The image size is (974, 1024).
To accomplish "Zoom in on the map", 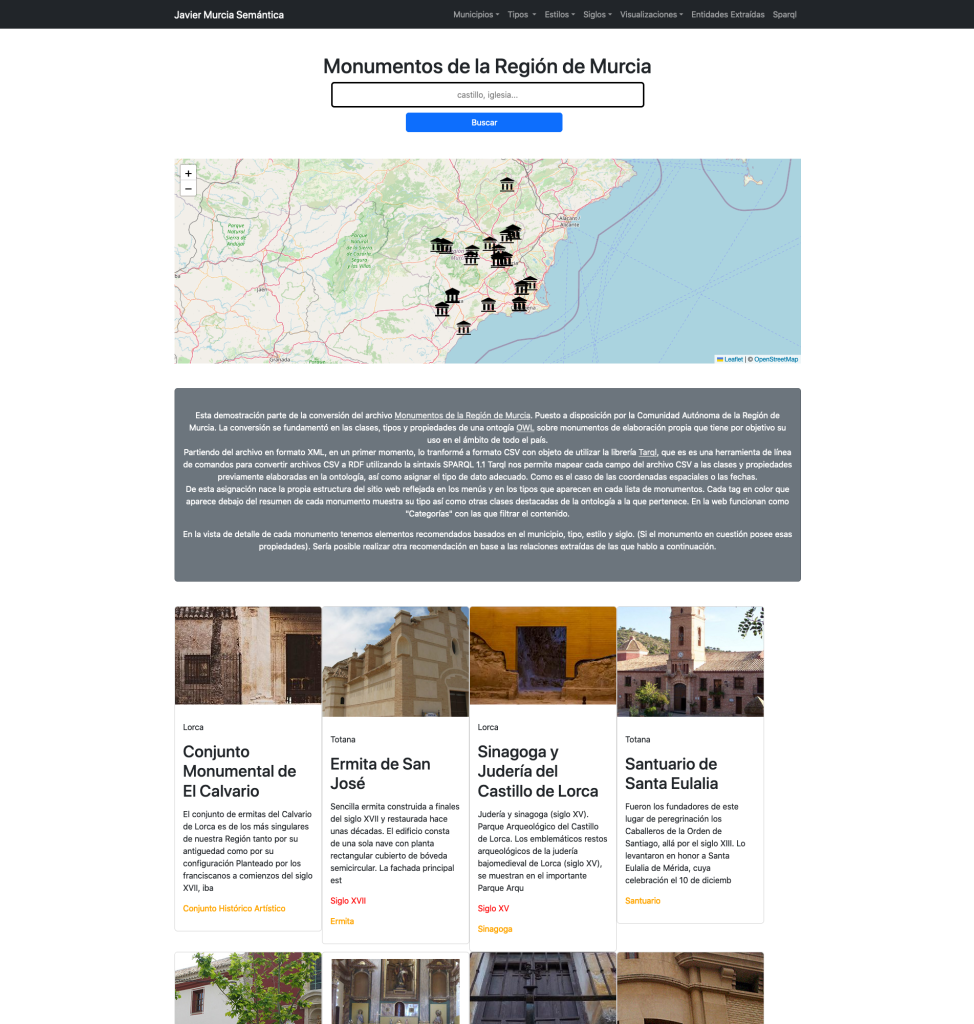I will click(188, 173).
